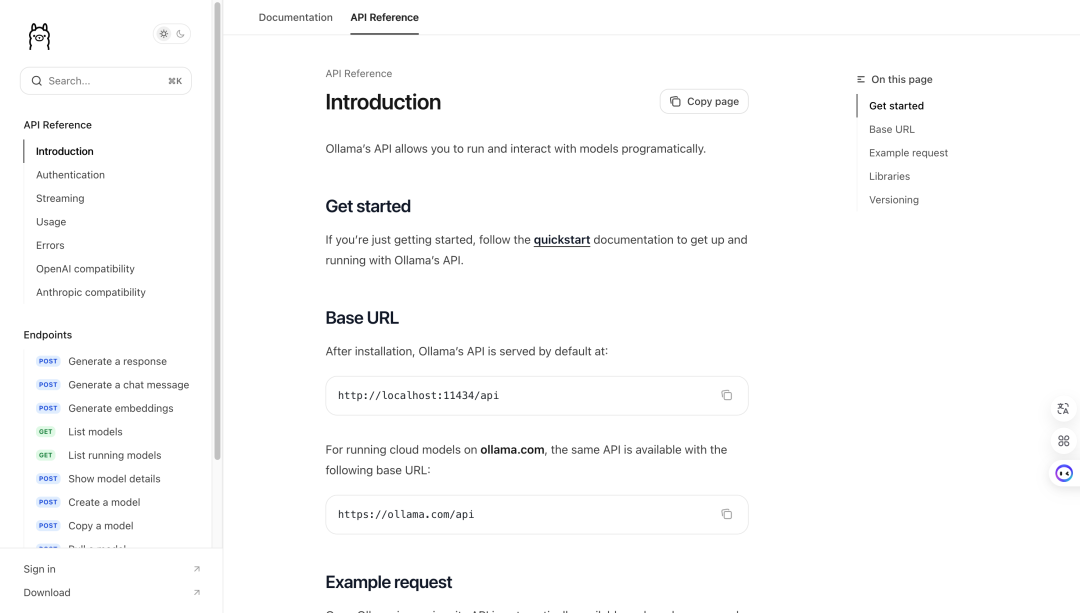Select Anthropic compatibility in sidebar

pos(91,292)
